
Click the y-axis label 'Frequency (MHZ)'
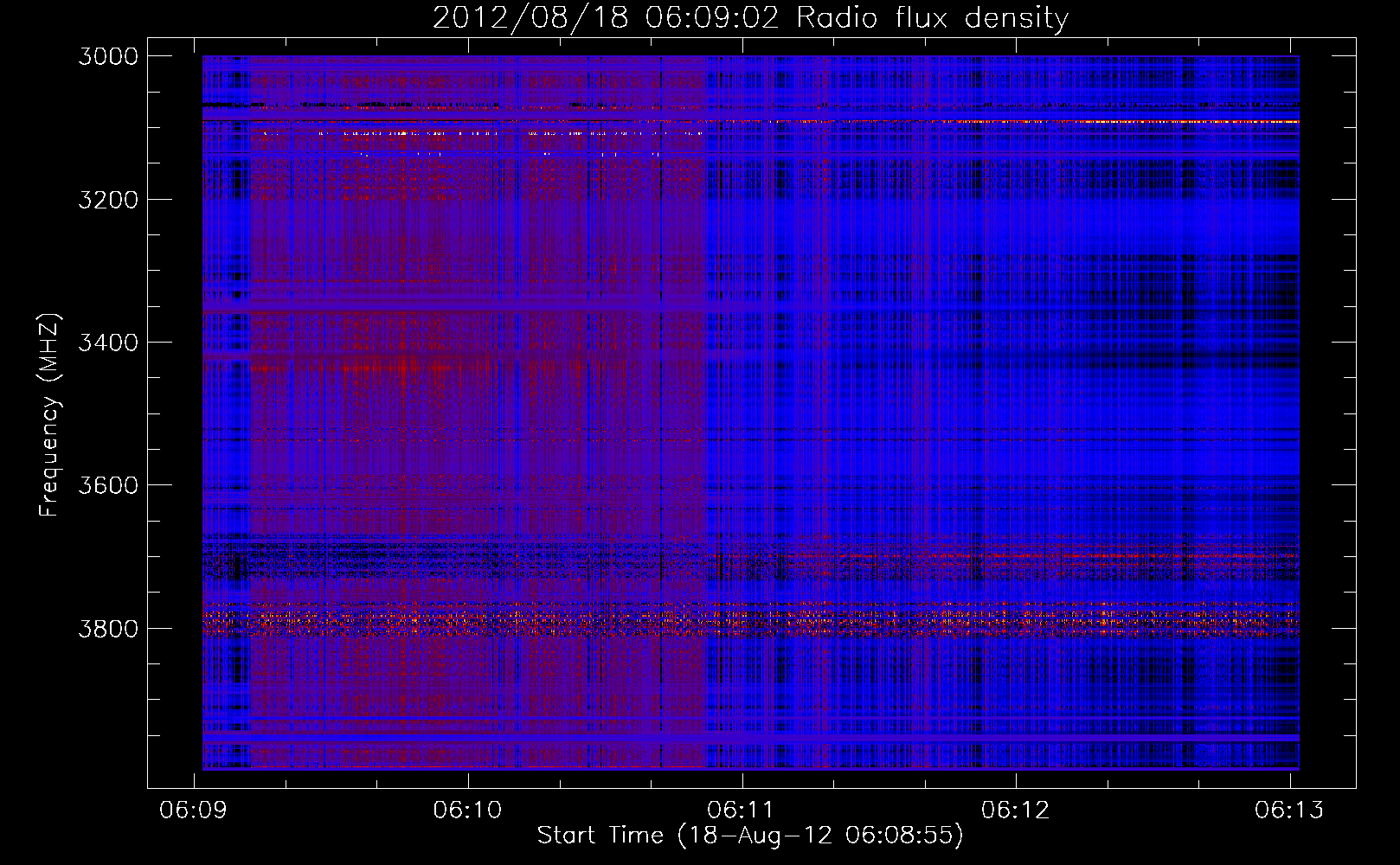[x=49, y=415]
